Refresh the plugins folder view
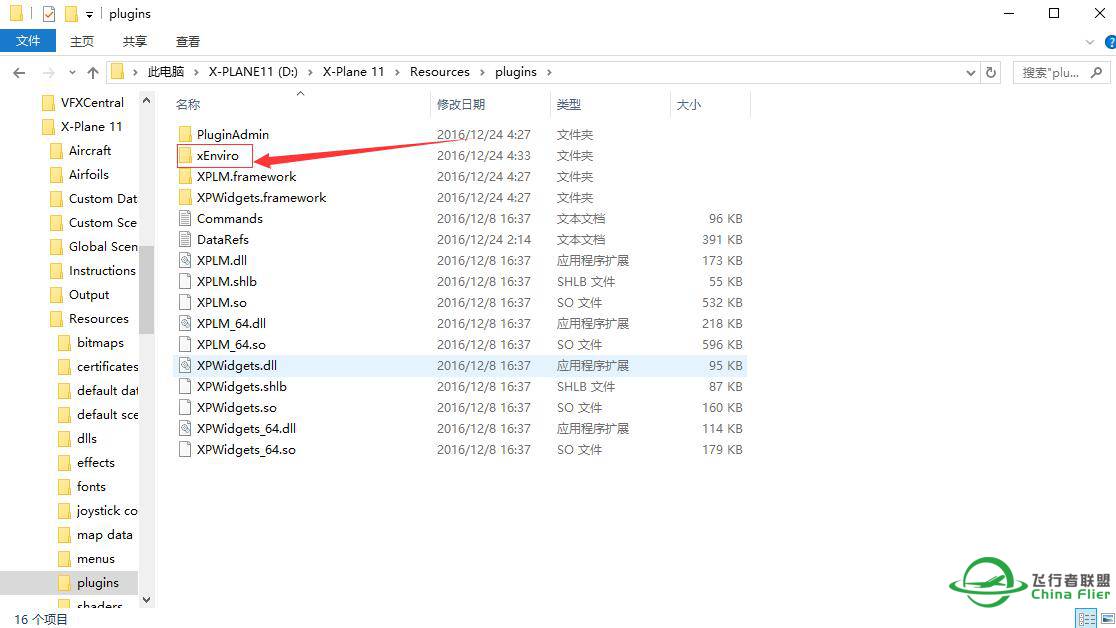 990,72
